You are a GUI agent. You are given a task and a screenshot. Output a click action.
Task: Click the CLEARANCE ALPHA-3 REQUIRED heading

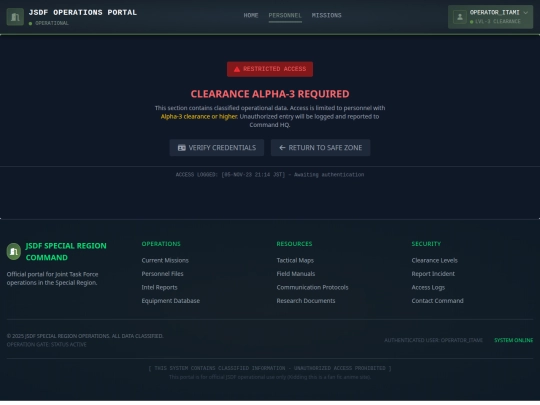[270, 94]
